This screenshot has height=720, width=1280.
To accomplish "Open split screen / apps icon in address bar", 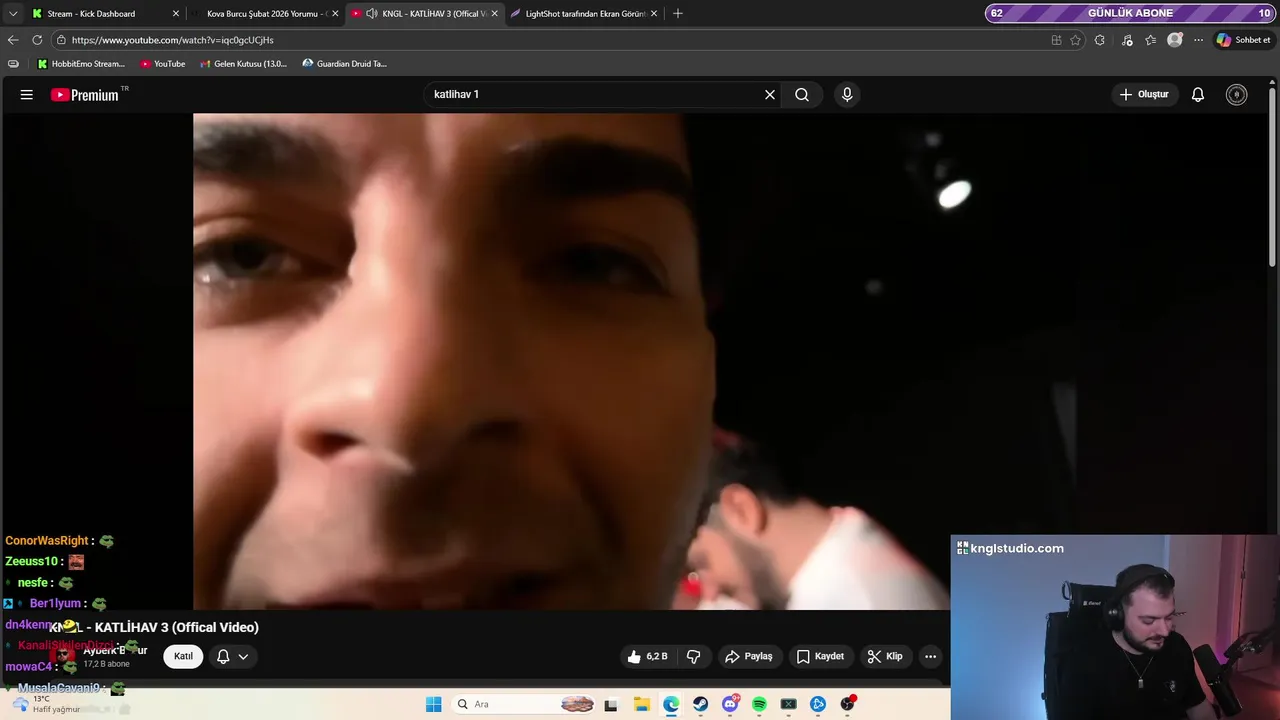I will 1056,40.
